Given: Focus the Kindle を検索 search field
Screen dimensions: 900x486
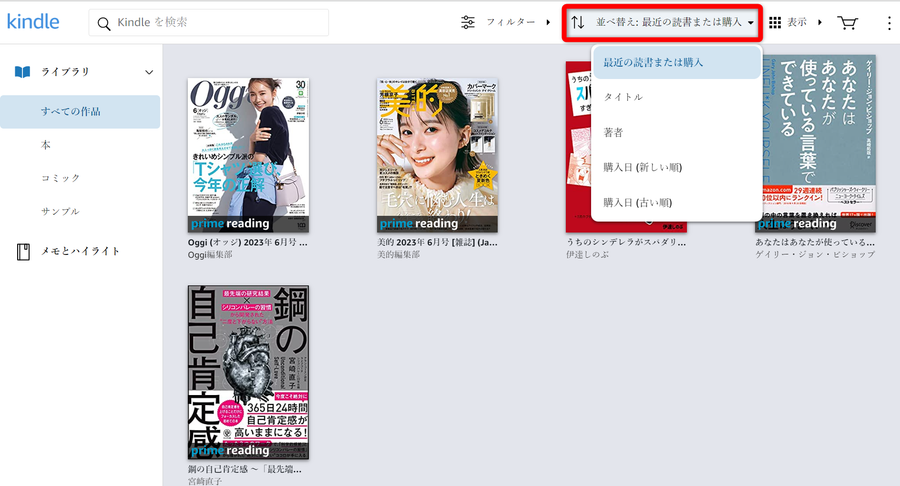Looking at the screenshot, I should (x=209, y=22).
